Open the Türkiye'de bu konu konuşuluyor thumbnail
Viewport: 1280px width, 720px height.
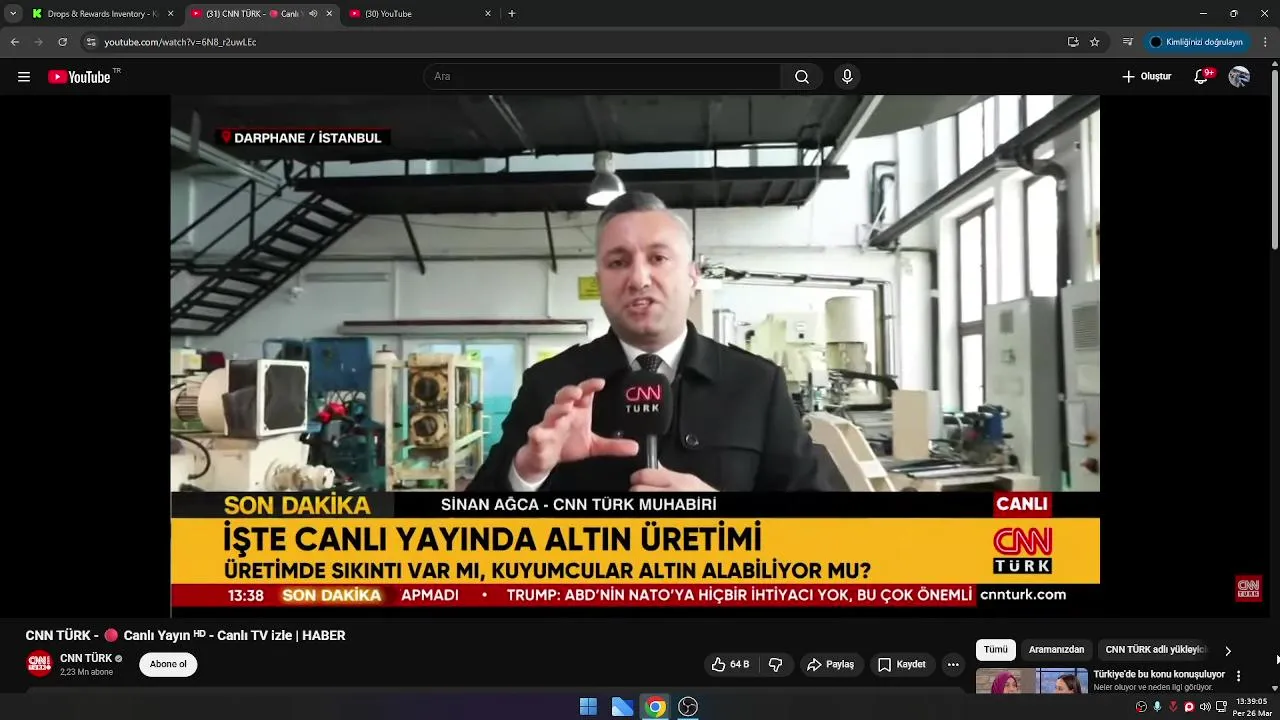coord(1032,681)
